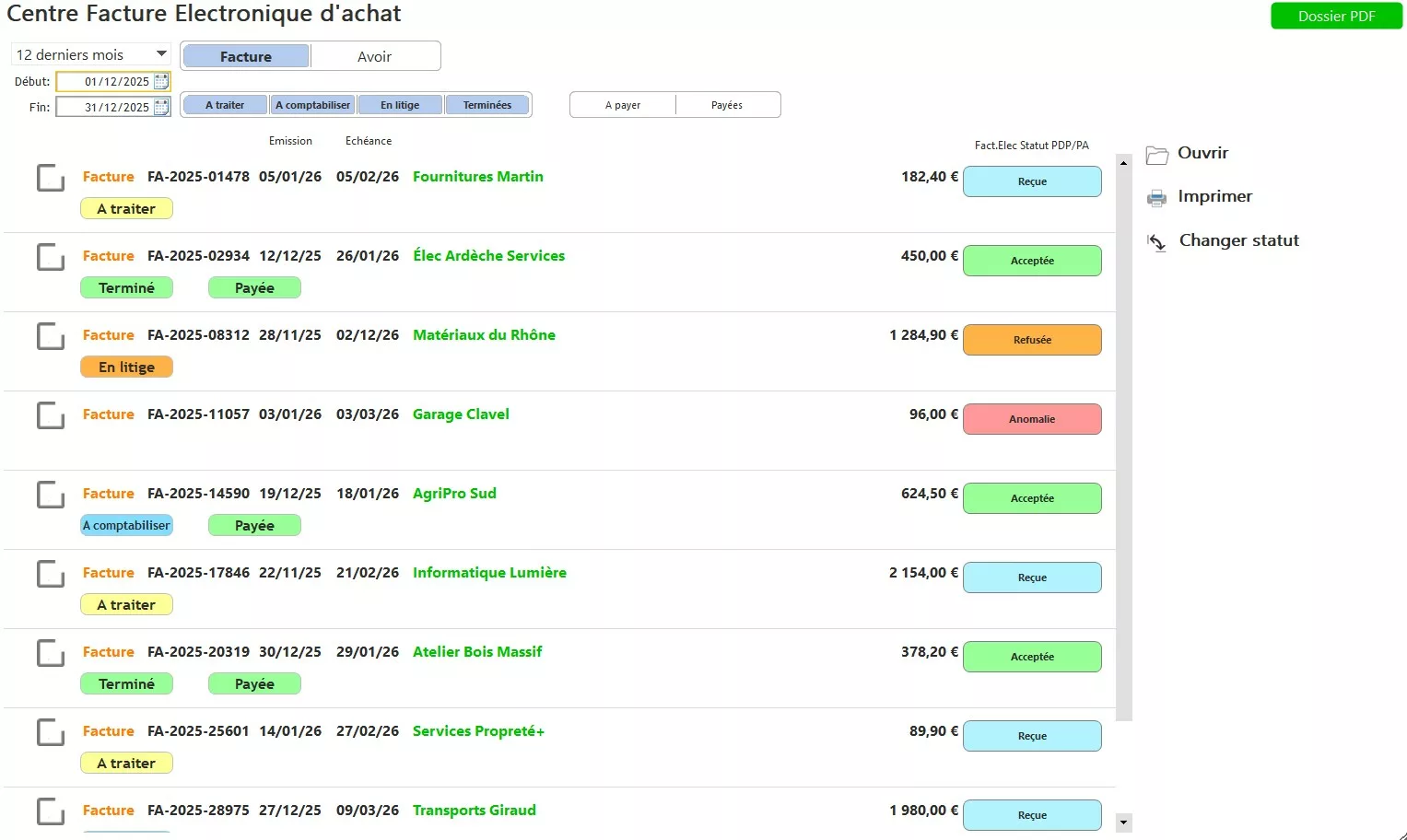
Task: Click the Anomalie status for Garage Clavel
Action: (x=1032, y=419)
